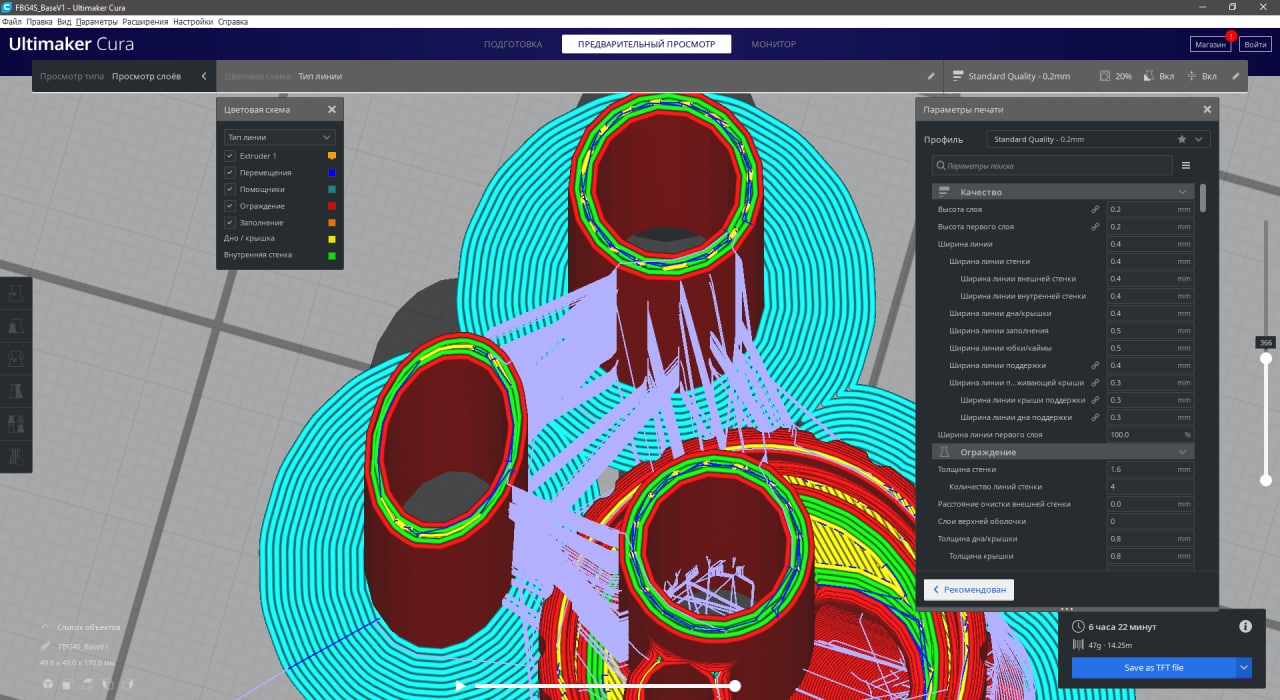Click the print settings panel scrollbar
The image size is (1280, 700).
tap(1203, 197)
